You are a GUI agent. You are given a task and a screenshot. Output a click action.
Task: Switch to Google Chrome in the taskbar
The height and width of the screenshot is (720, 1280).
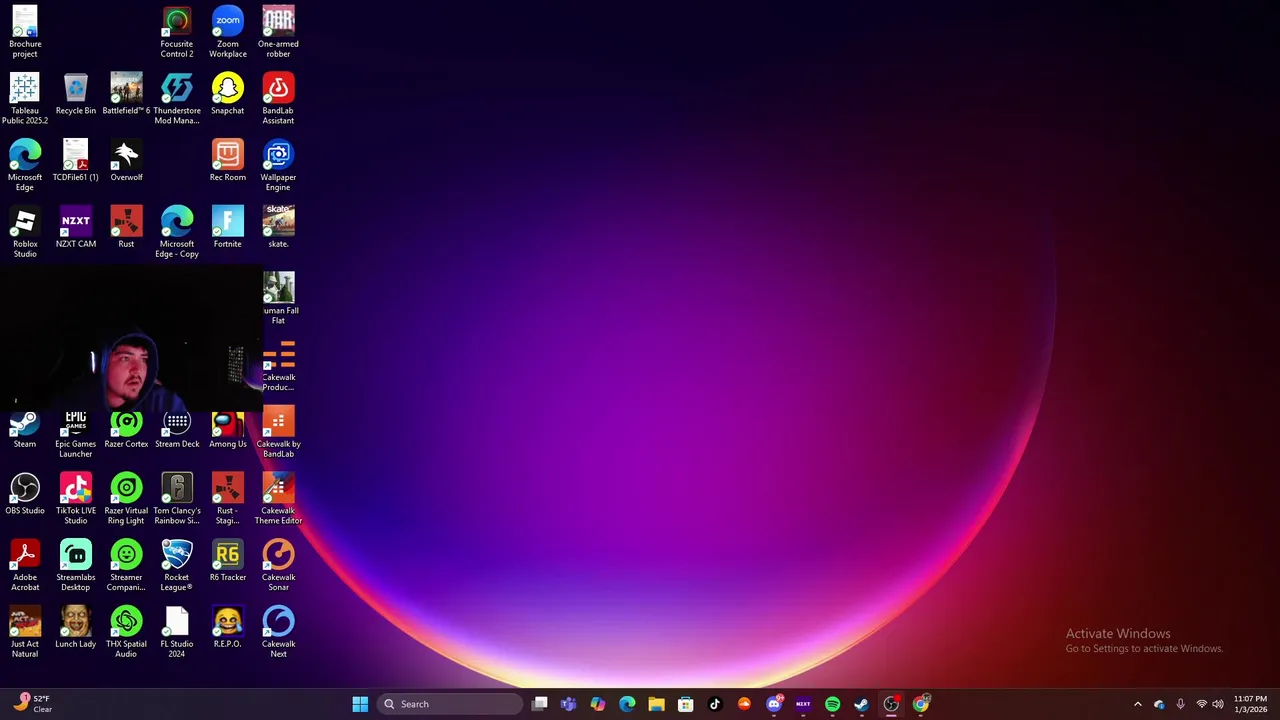click(x=920, y=704)
